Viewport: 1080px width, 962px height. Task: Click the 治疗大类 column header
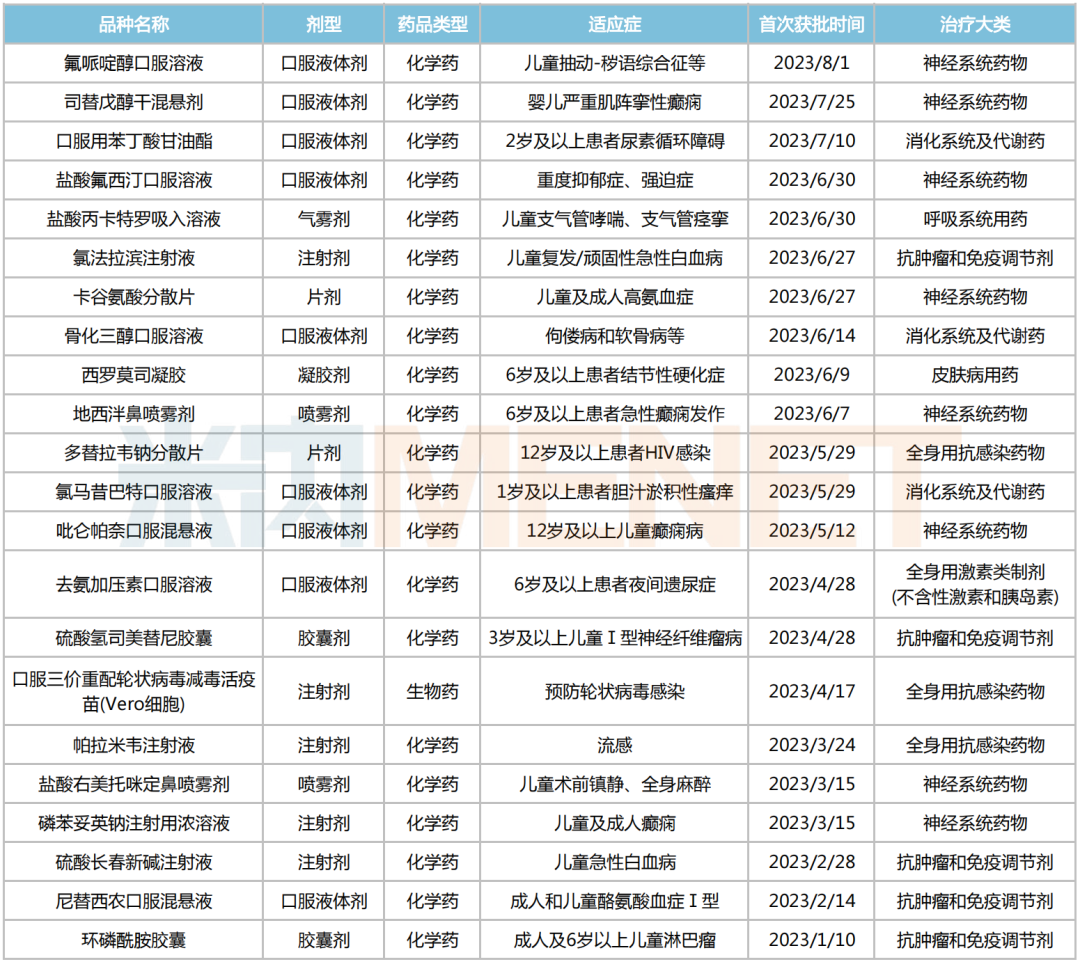973,24
